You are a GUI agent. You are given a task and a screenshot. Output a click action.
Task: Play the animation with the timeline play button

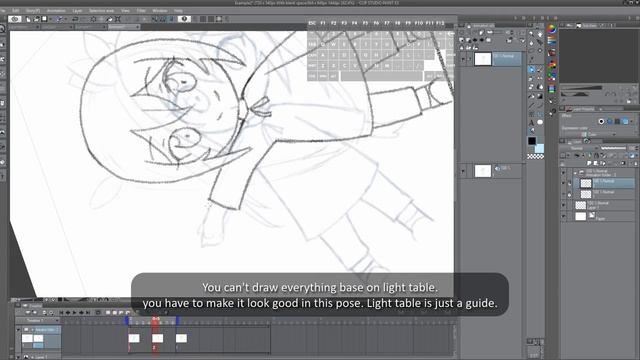point(74,313)
